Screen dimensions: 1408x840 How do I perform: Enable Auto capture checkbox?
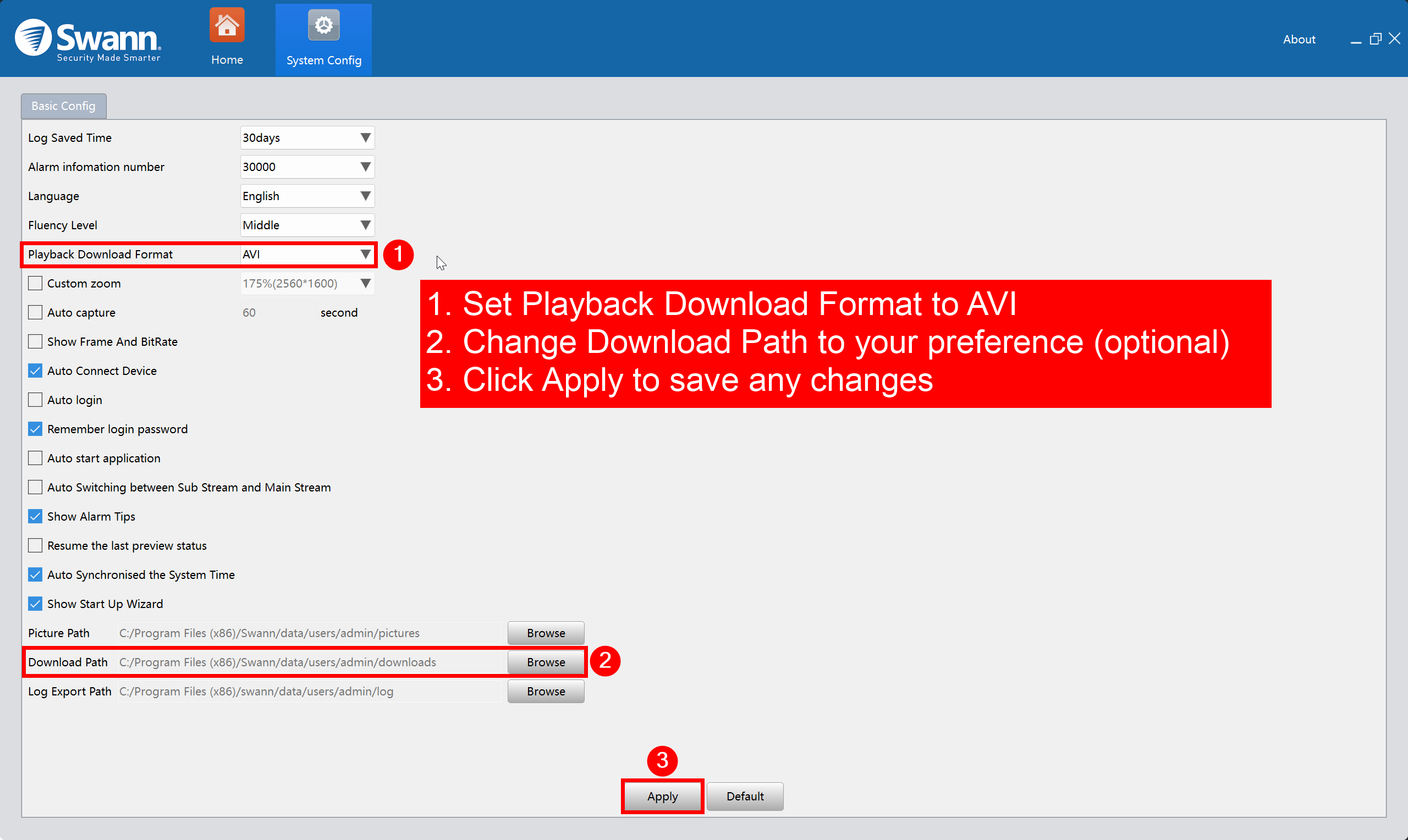[35, 312]
